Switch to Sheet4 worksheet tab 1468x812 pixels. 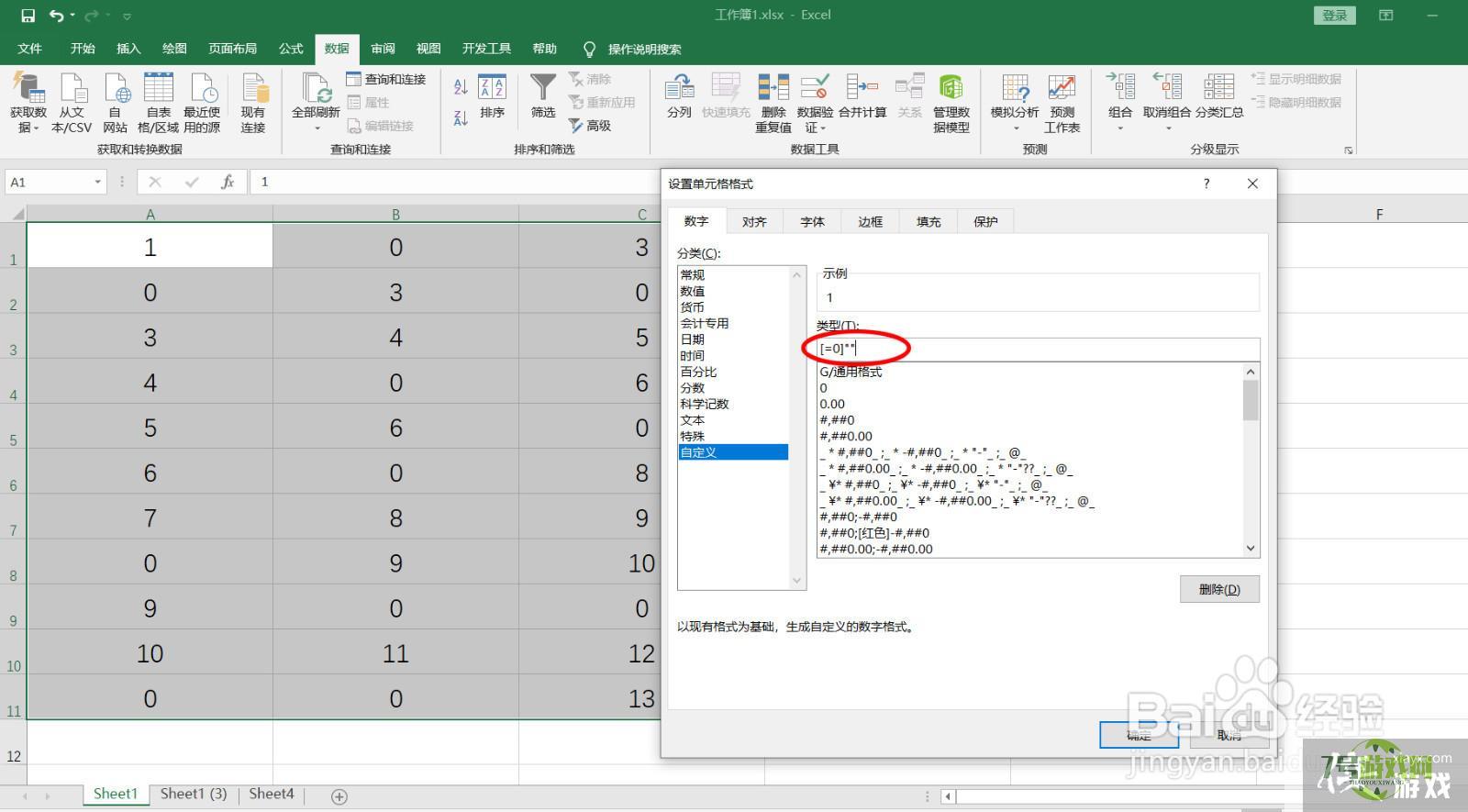(x=272, y=794)
